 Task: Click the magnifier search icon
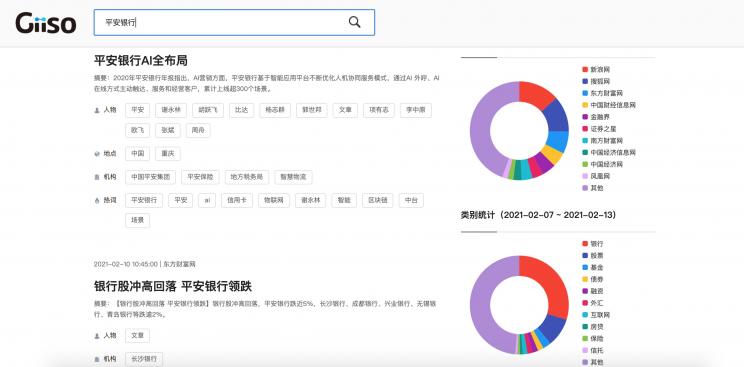pyautogui.click(x=354, y=22)
